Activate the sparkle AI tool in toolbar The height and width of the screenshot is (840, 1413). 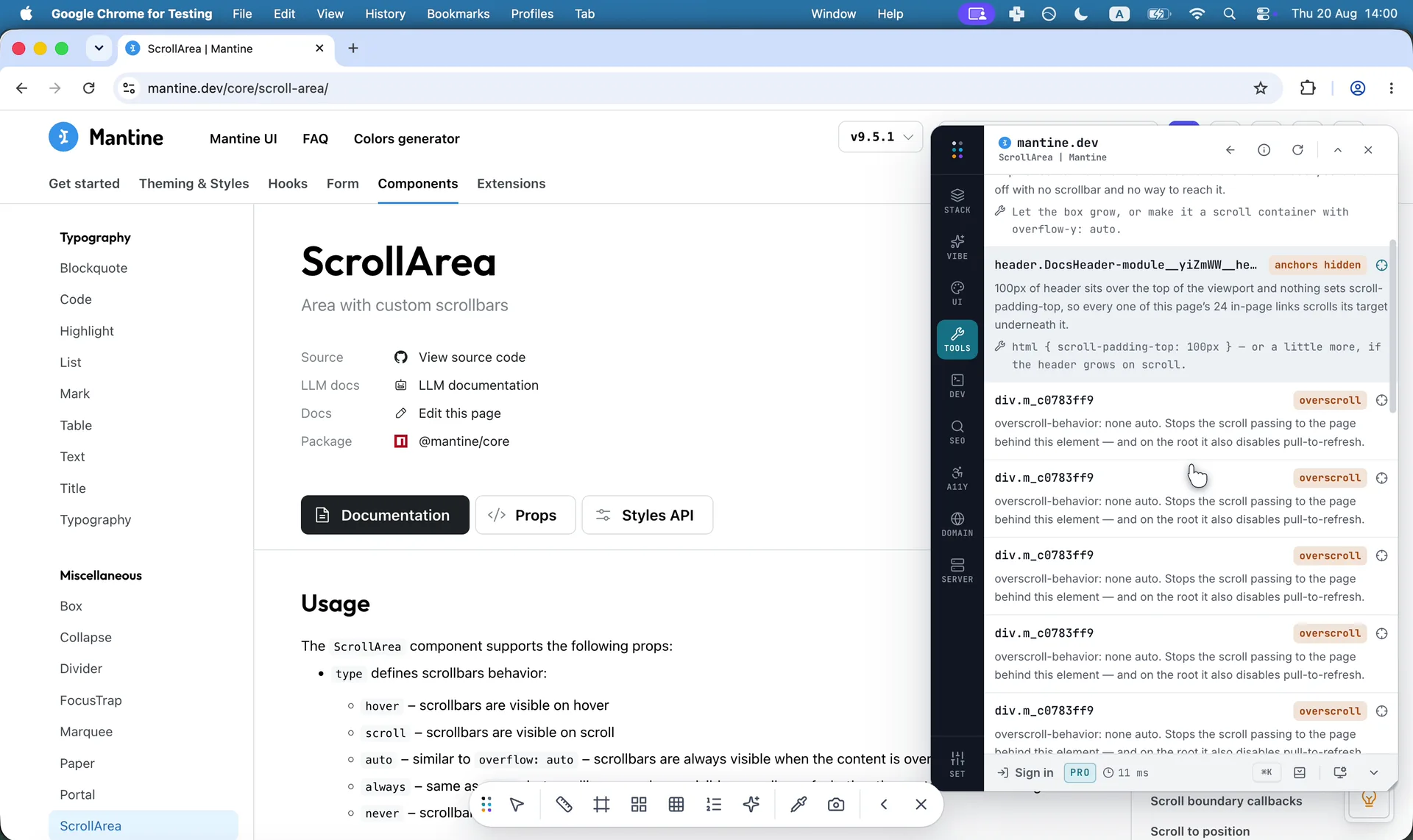[x=751, y=805]
